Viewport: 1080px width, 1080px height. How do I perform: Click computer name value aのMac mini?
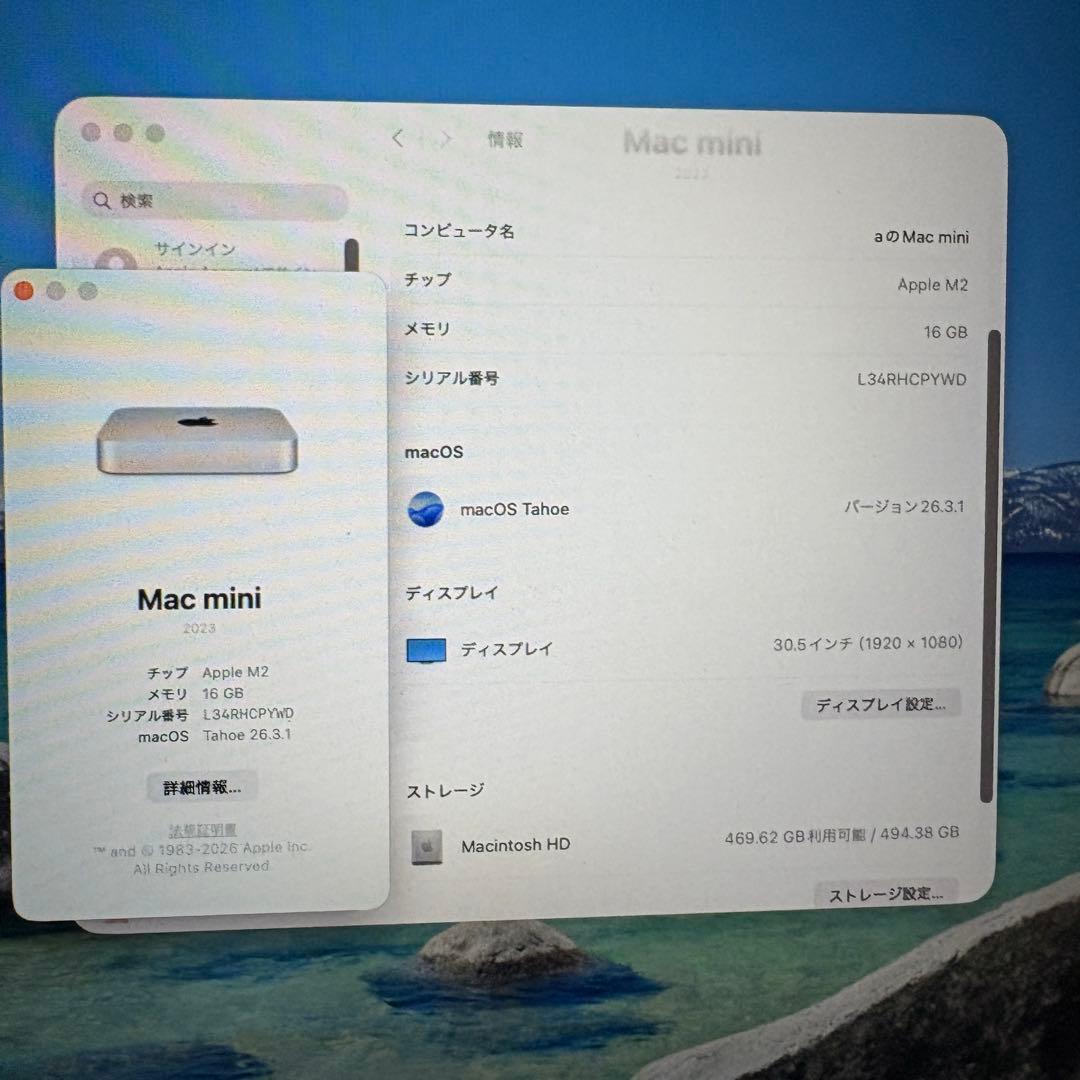[x=921, y=237]
